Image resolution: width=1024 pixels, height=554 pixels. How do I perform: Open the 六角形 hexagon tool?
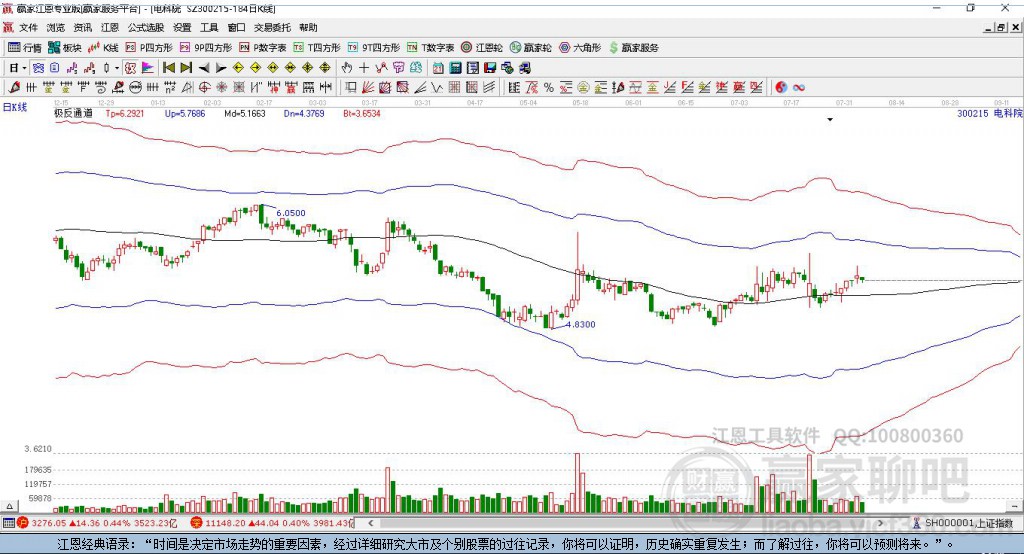point(580,48)
